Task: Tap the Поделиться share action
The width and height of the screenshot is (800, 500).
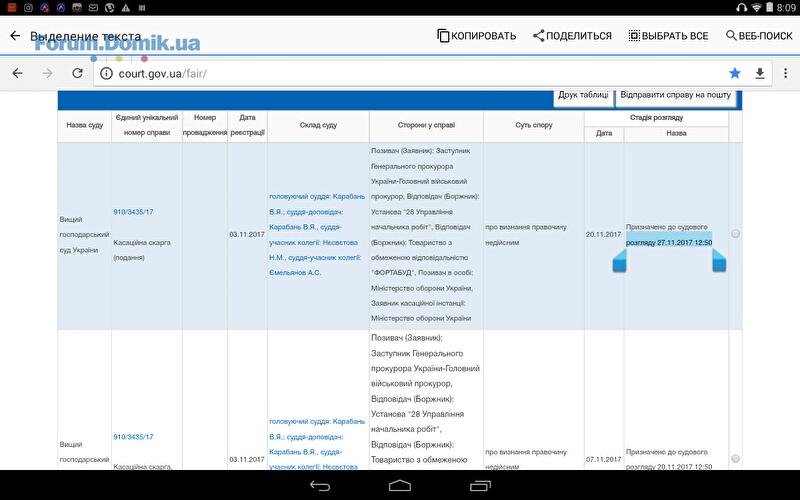Action: click(x=572, y=36)
